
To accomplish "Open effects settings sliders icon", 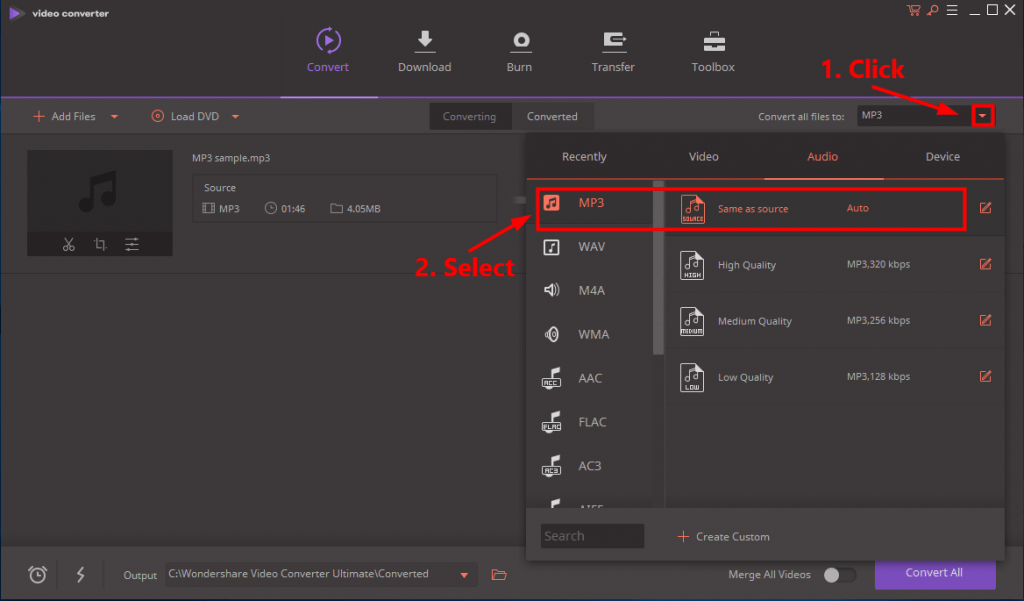I will coord(132,244).
